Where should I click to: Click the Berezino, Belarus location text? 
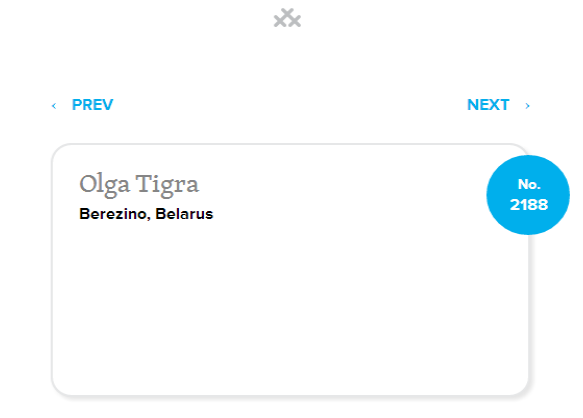[x=146, y=214]
